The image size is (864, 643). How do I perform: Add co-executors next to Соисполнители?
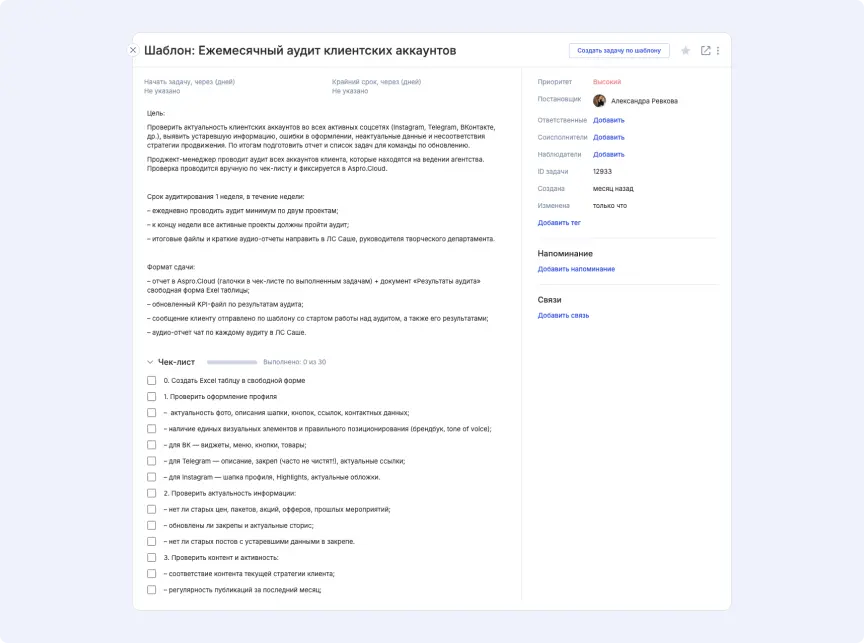(x=608, y=137)
